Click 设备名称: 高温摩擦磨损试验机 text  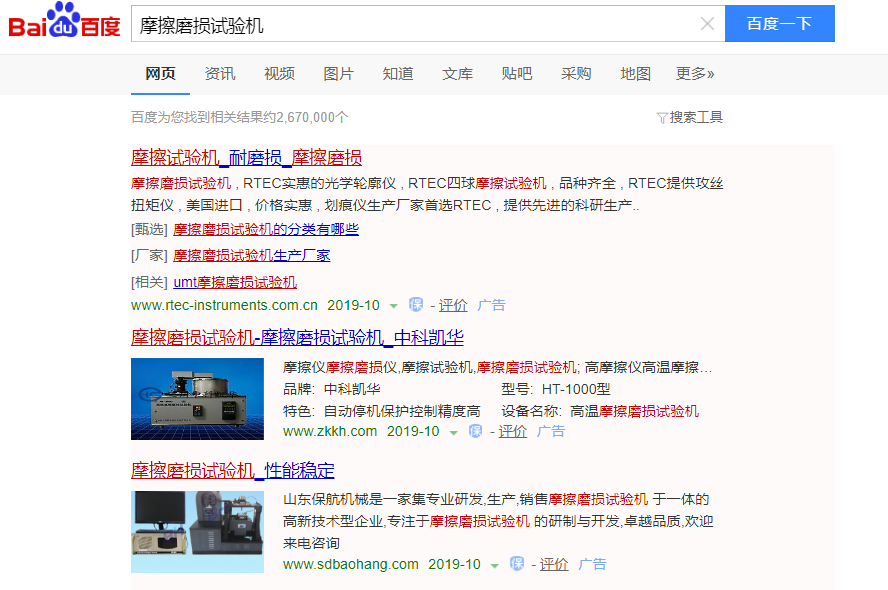click(600, 411)
